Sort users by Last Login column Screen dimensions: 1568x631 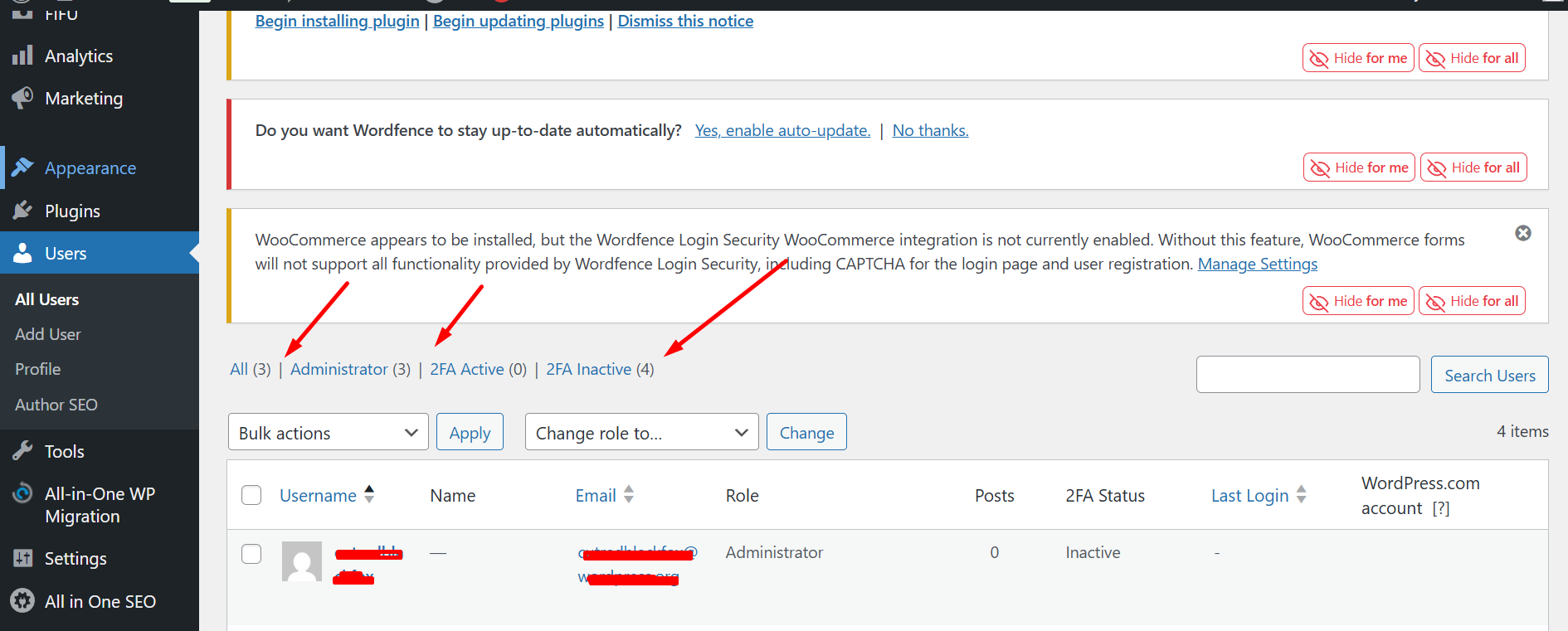click(x=1249, y=496)
